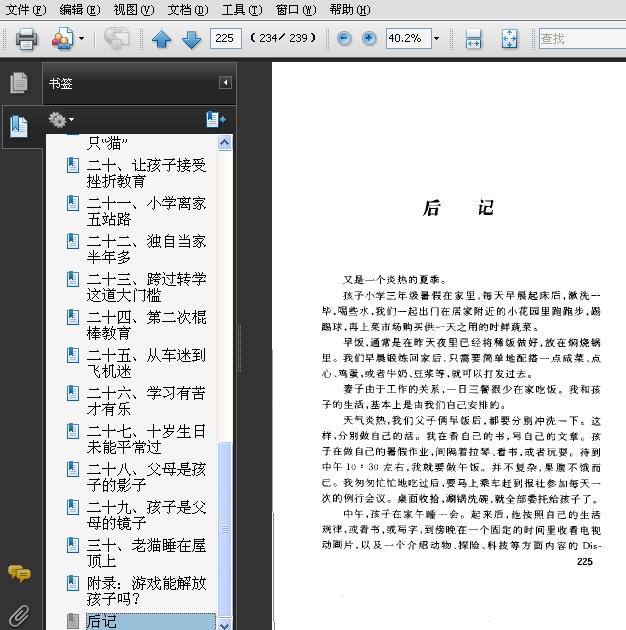Open the 窗口(W) menu
The image size is (626, 630).
[x=296, y=10]
